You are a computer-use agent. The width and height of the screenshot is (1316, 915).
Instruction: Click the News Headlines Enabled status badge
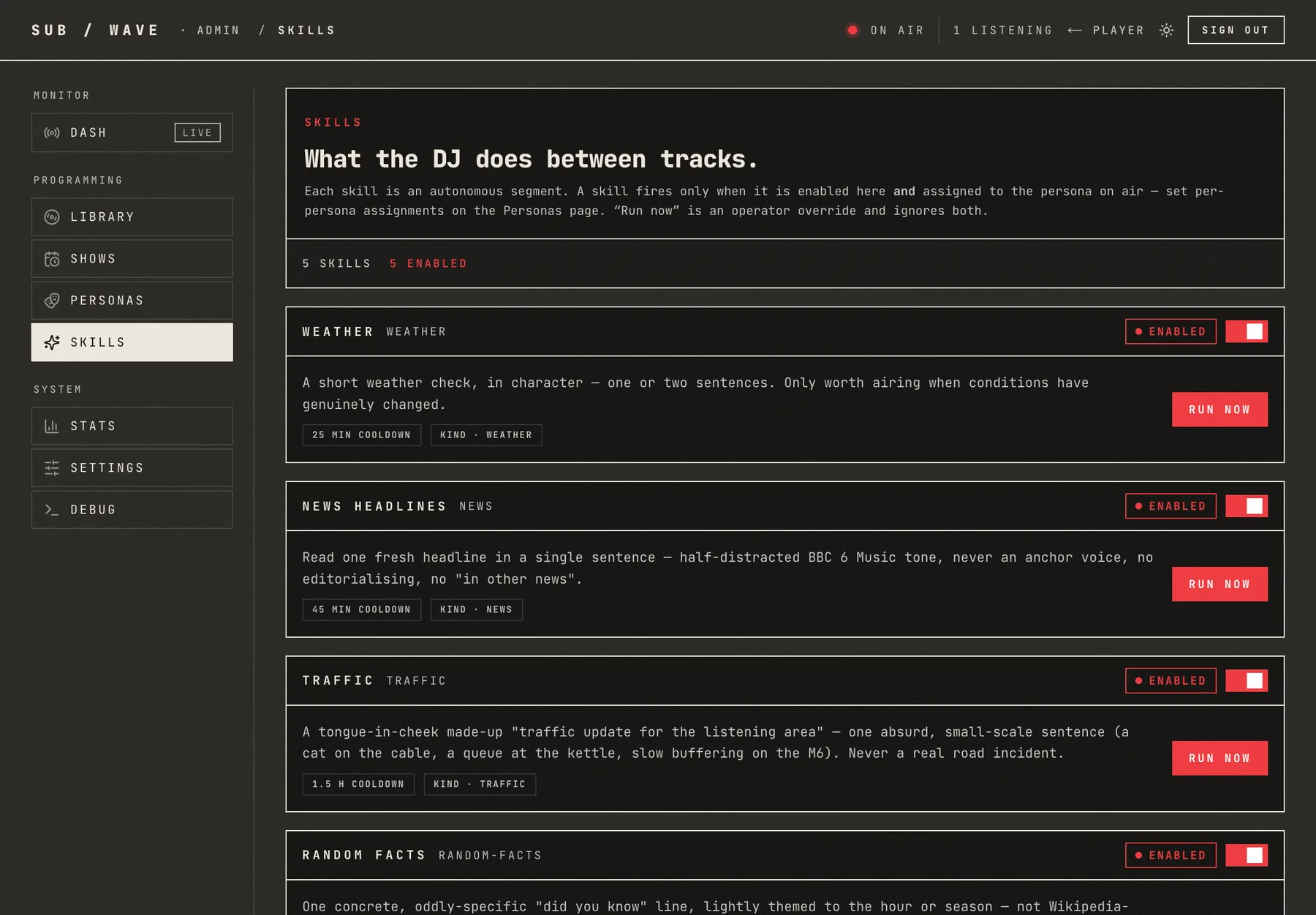[1171, 506]
